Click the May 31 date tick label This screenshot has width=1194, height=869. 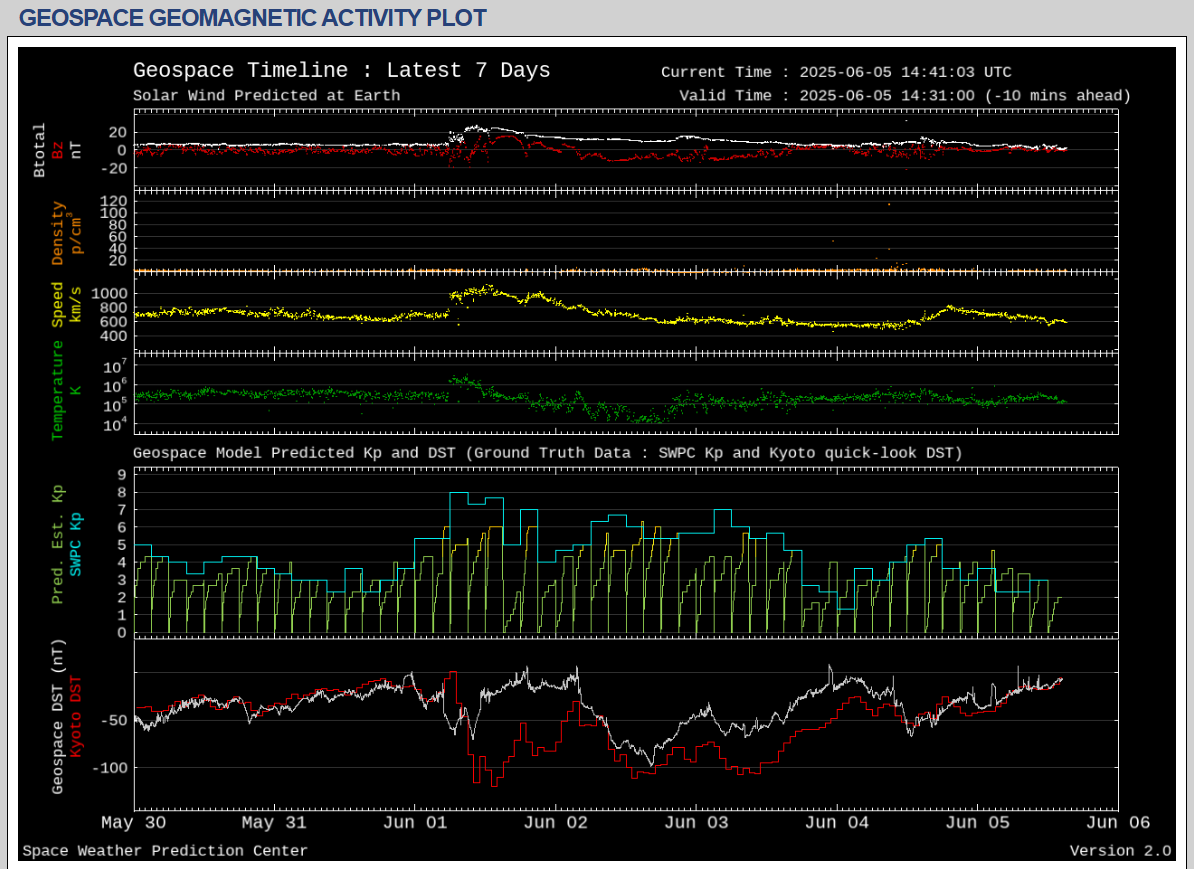pyautogui.click(x=274, y=823)
